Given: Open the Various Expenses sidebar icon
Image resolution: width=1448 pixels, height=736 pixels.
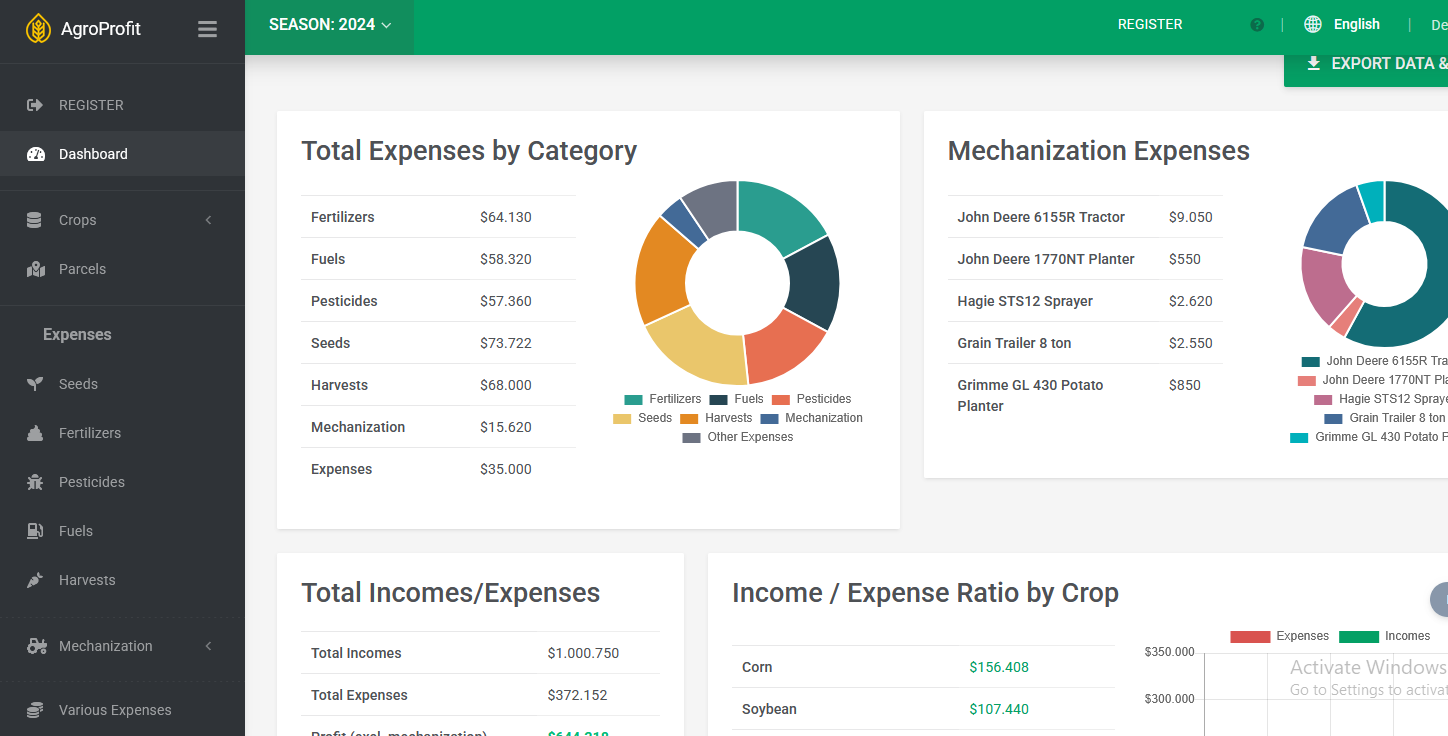Looking at the screenshot, I should [34, 709].
